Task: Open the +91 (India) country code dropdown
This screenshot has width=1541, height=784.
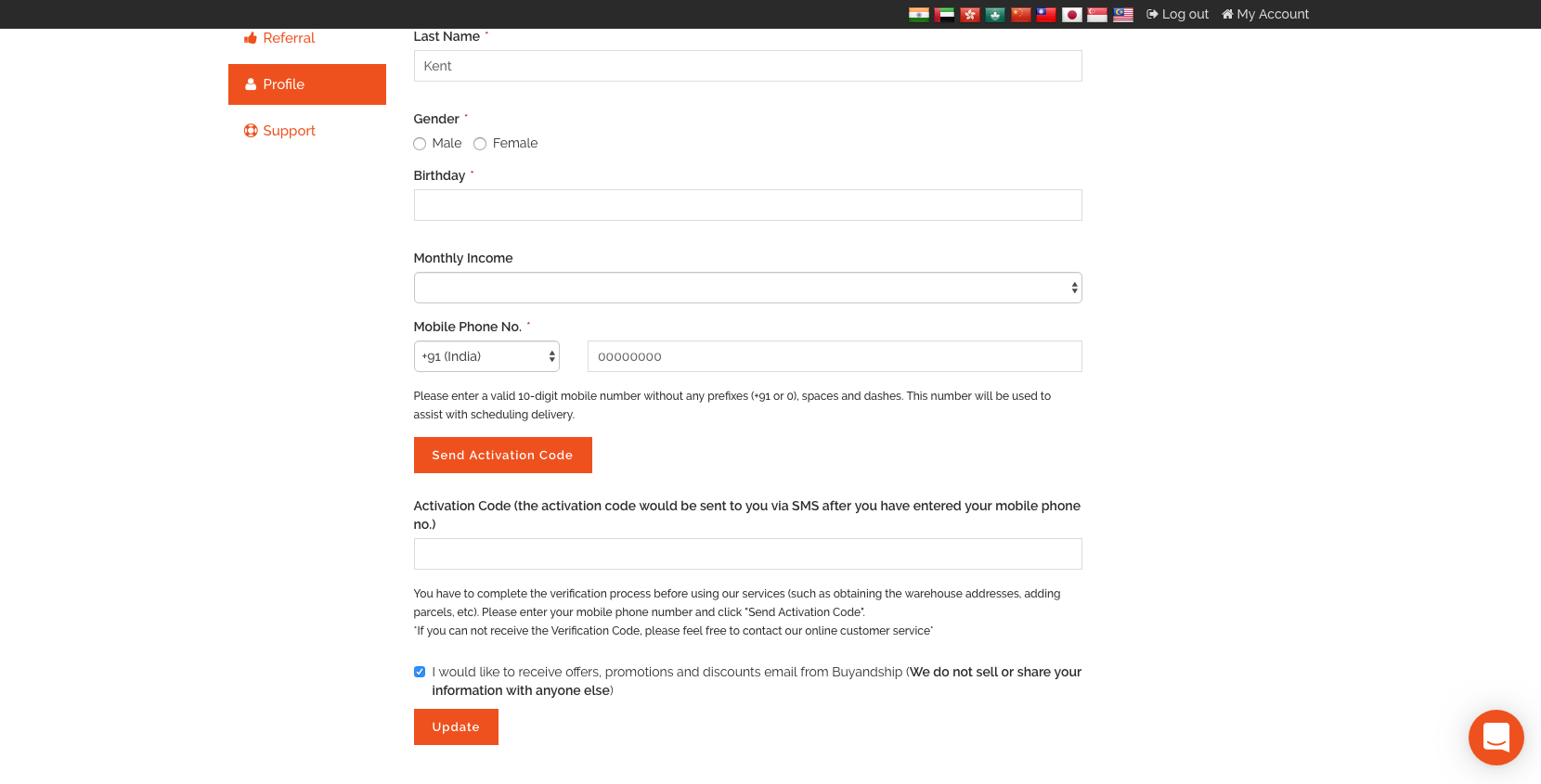Action: click(486, 356)
